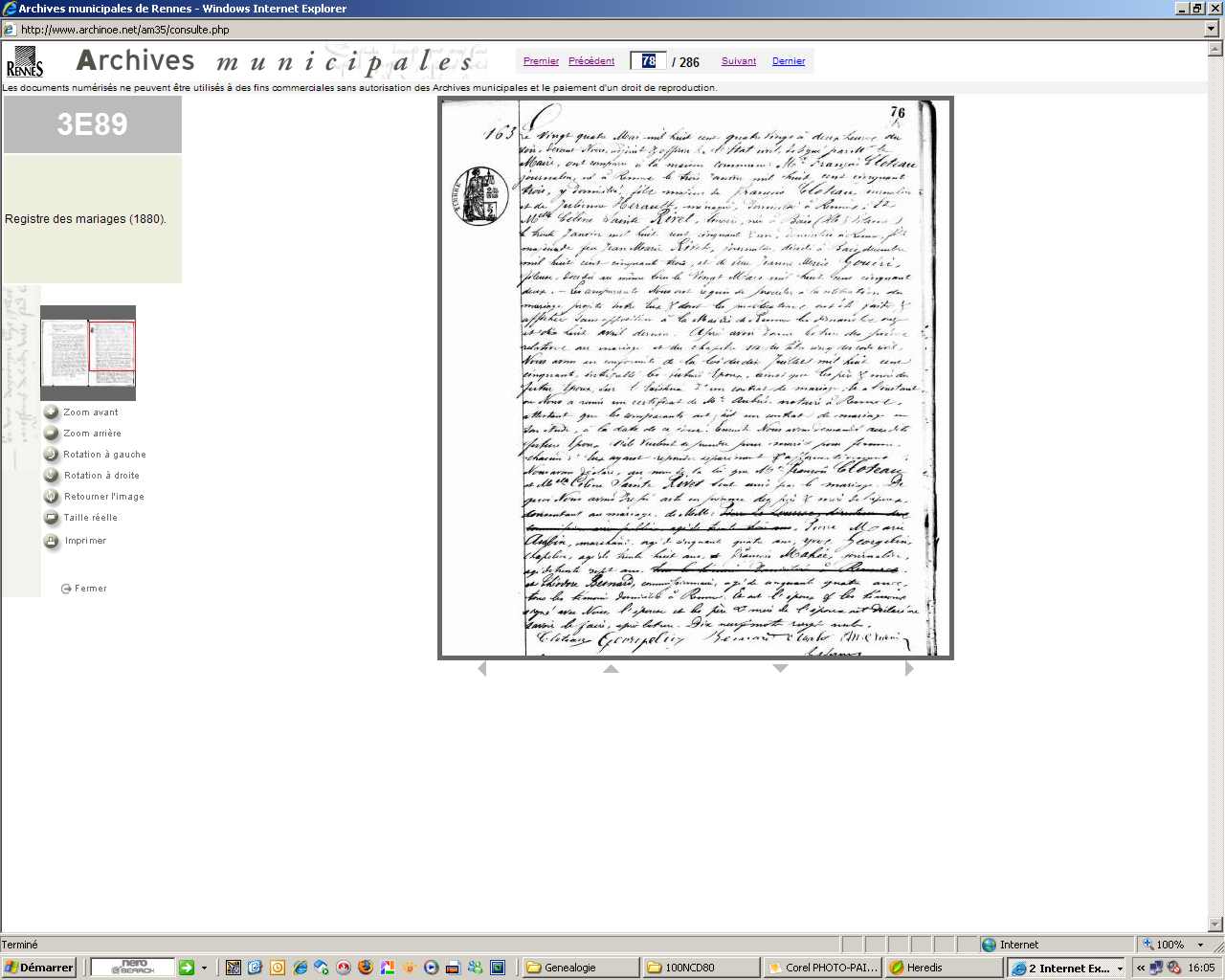This screenshot has width=1225, height=980.
Task: Rotate image right with Rotation à droite icon
Action: [52, 476]
